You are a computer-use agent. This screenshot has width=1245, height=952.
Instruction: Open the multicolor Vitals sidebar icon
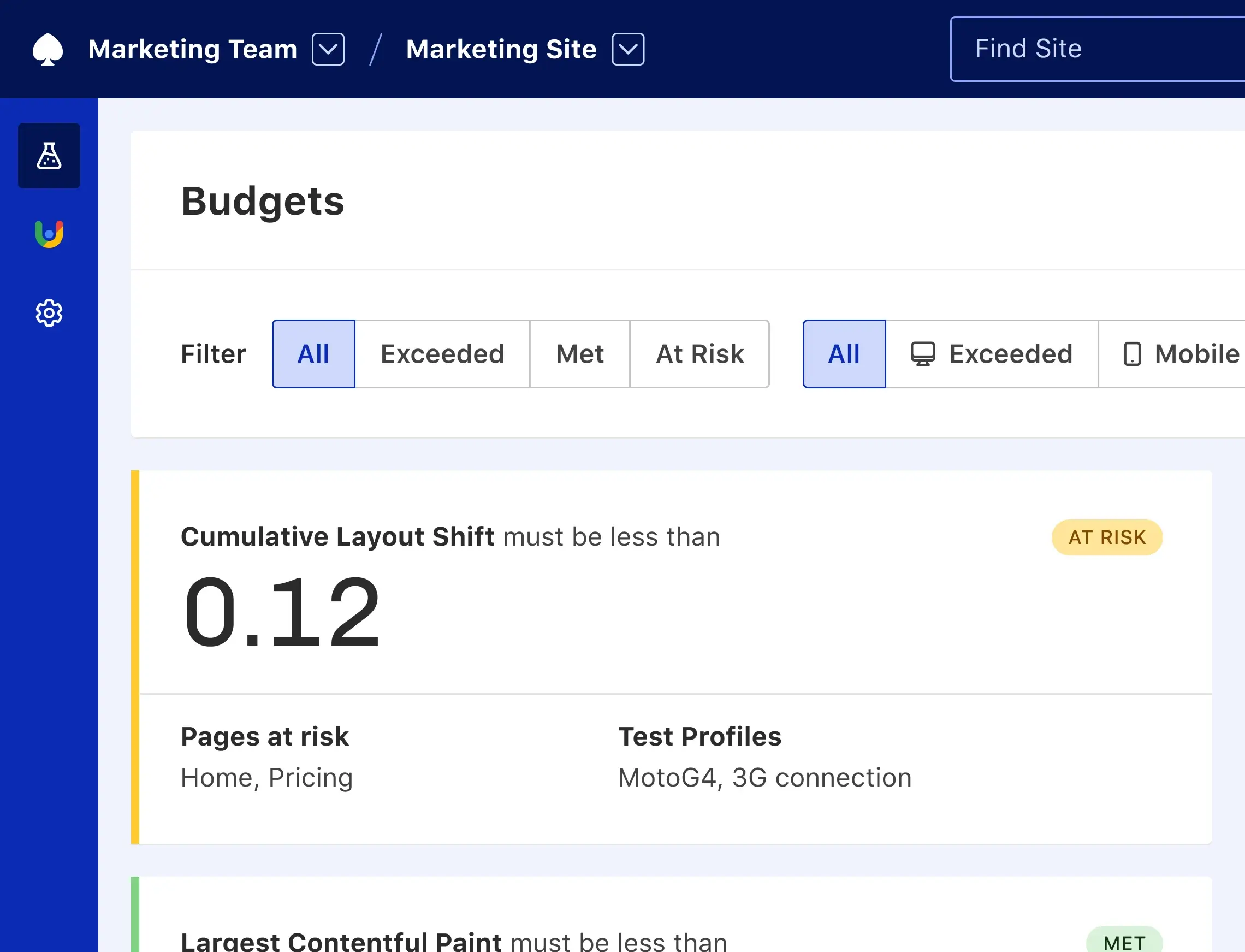(49, 234)
